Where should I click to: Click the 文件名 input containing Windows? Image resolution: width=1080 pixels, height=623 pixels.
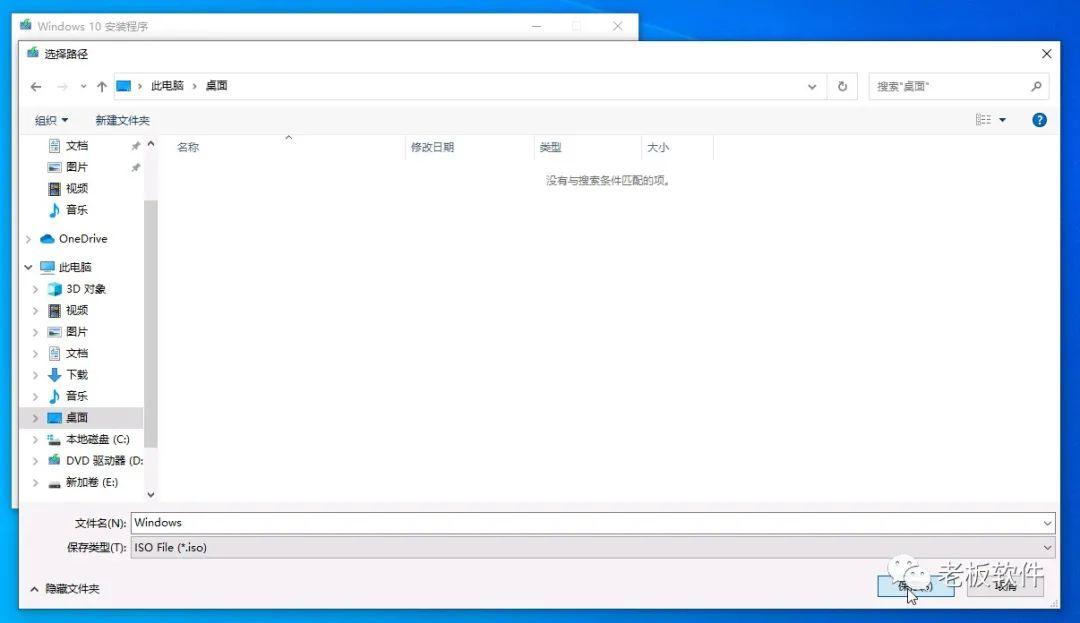(400, 522)
